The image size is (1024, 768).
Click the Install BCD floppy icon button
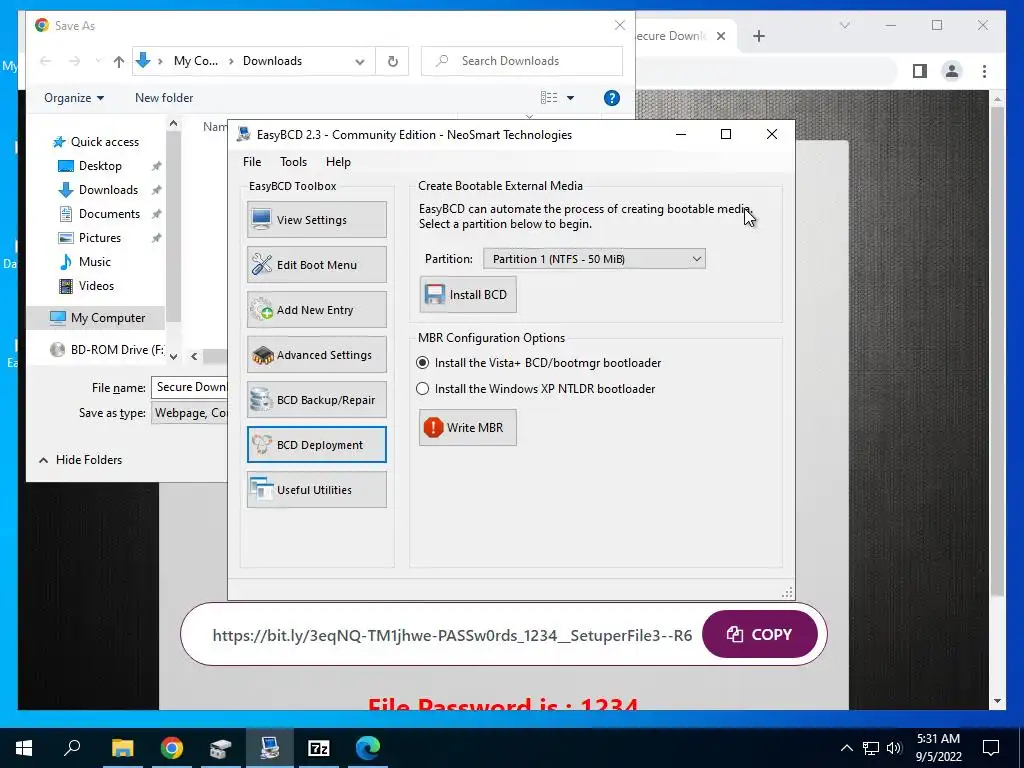pos(468,295)
